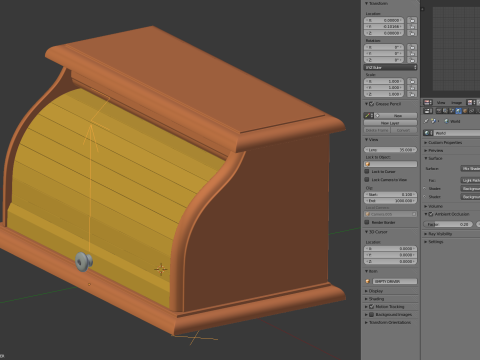
Task: Click the first Shader socket dot
Action: point(425,189)
